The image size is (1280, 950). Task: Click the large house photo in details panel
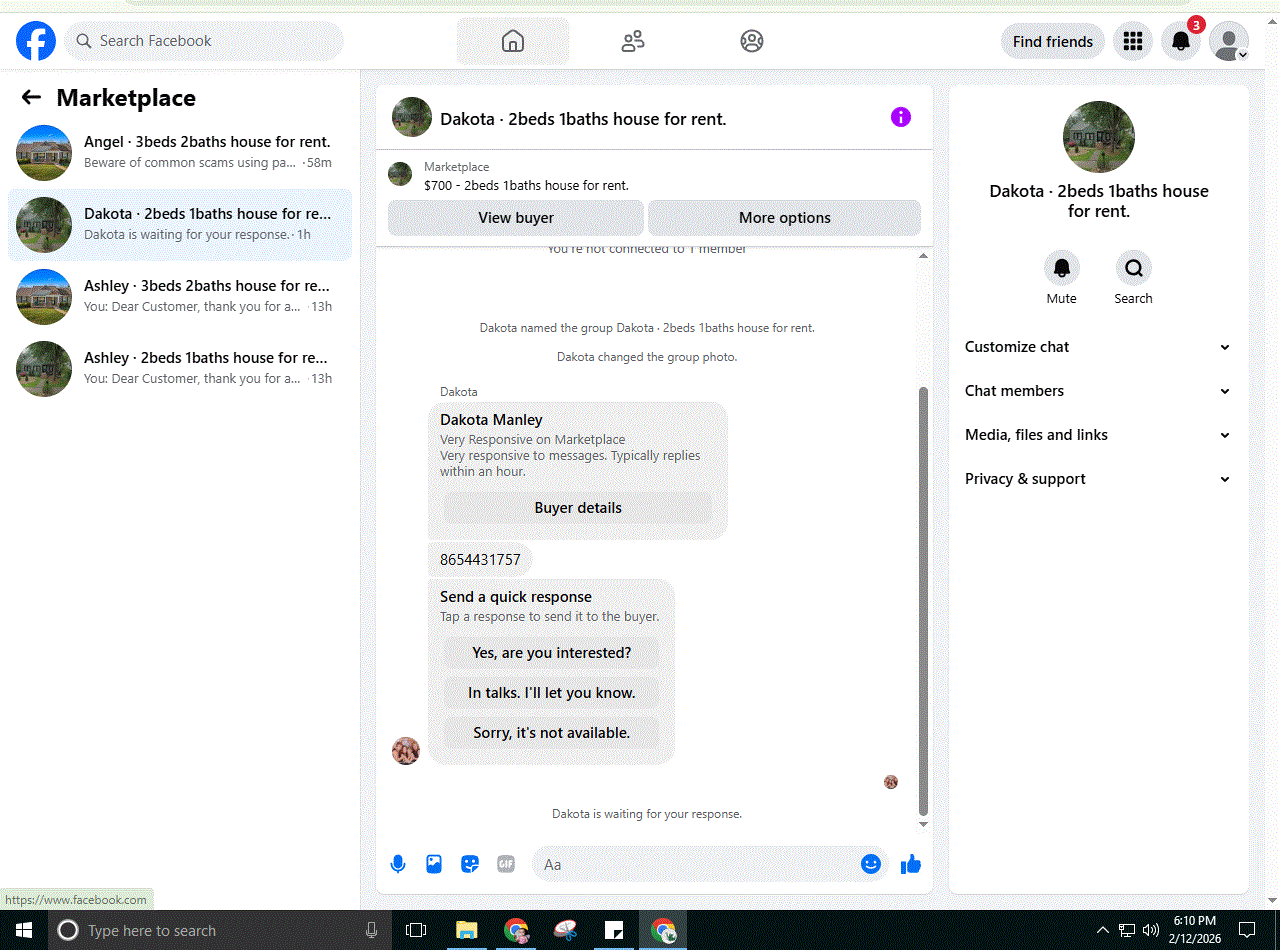[x=1099, y=137]
